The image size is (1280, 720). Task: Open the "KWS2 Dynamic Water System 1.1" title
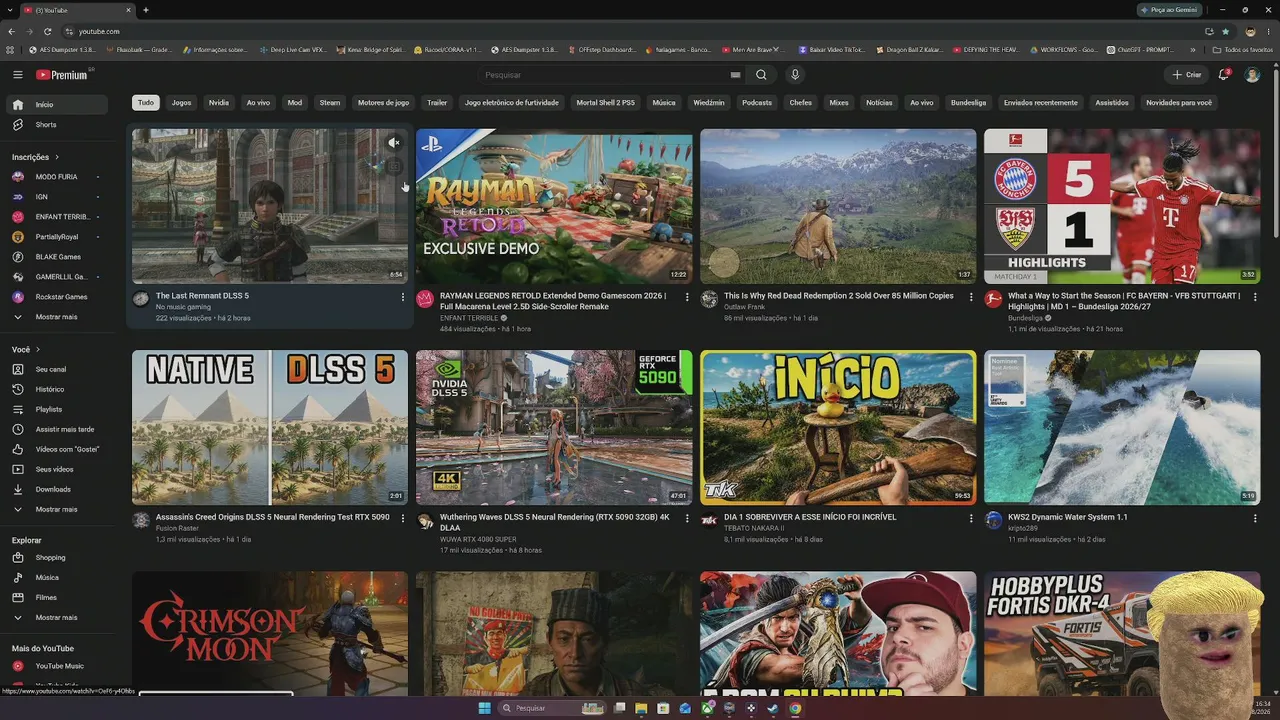point(1068,517)
